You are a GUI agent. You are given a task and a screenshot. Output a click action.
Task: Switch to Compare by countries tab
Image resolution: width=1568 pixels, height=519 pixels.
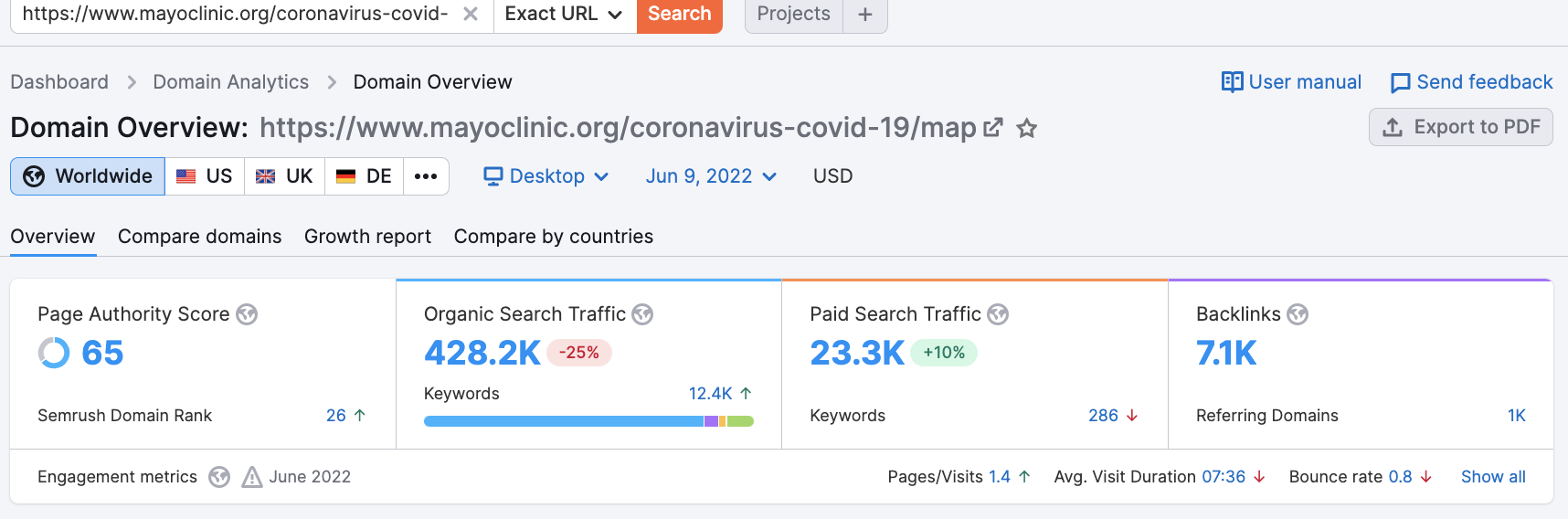(x=554, y=237)
